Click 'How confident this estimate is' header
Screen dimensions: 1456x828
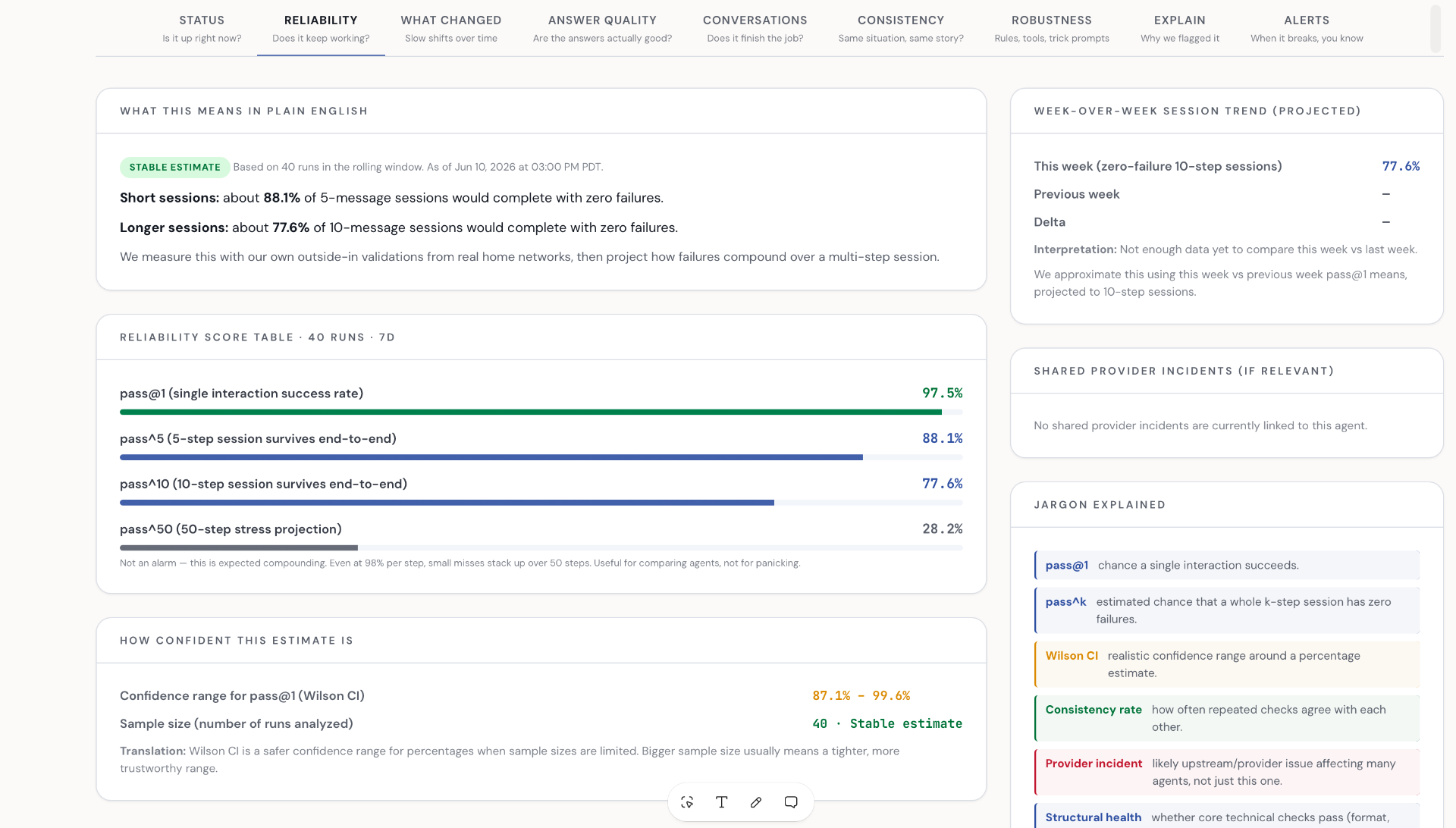[x=237, y=641]
